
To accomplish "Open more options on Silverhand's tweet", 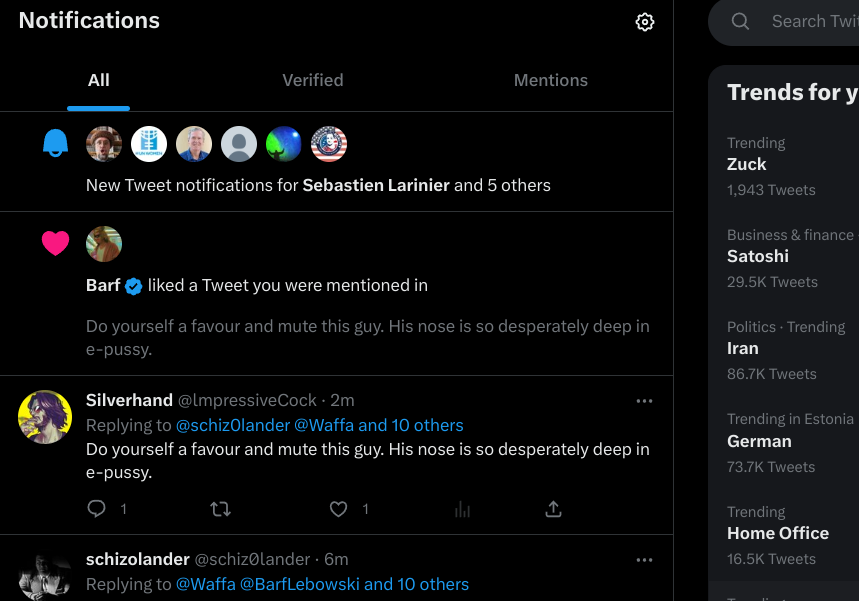I will point(644,401).
